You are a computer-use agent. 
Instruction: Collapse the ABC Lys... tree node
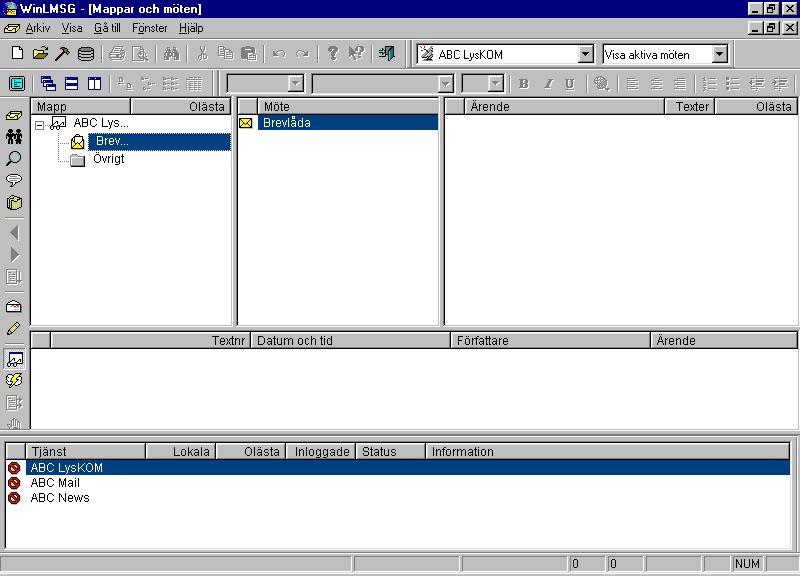click(40, 124)
